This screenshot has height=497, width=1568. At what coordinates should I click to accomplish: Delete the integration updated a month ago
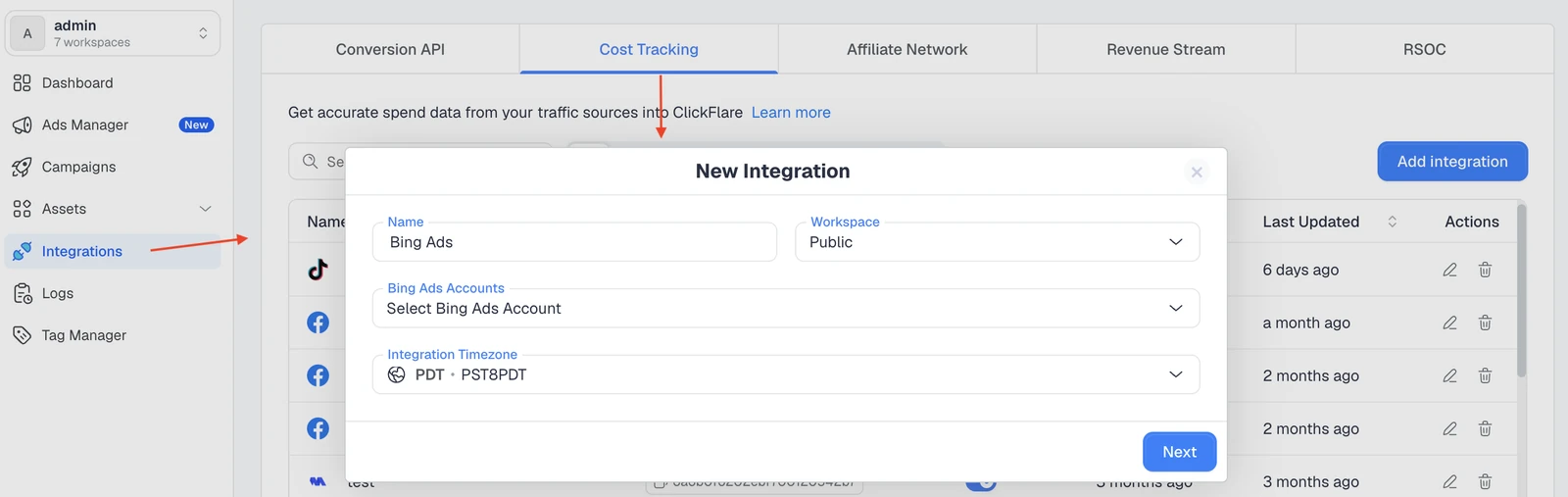(x=1485, y=323)
